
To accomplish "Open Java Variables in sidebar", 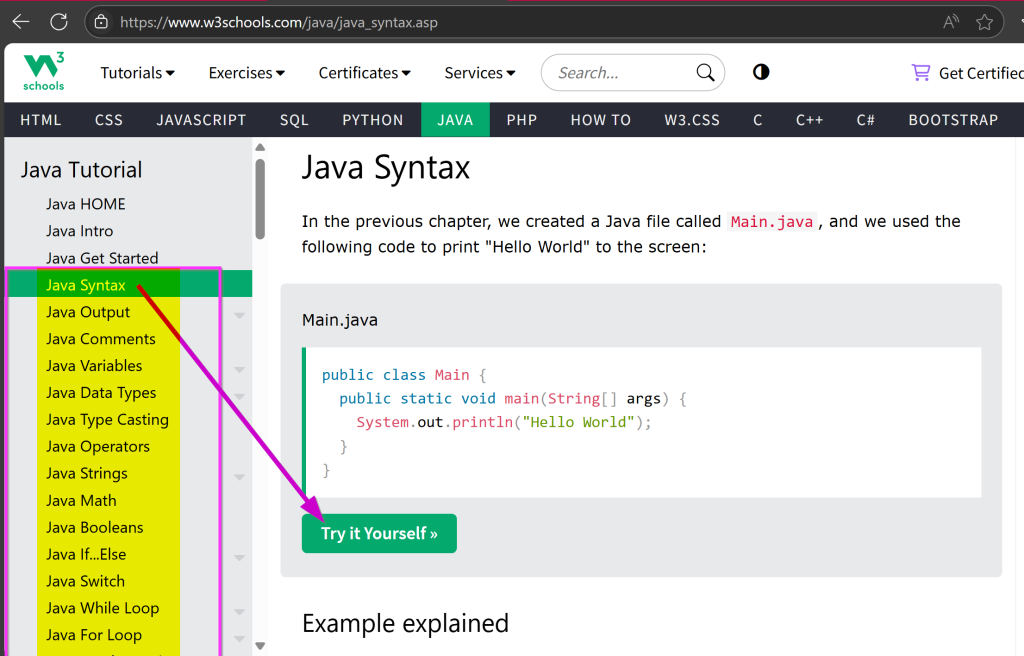I will point(94,366).
